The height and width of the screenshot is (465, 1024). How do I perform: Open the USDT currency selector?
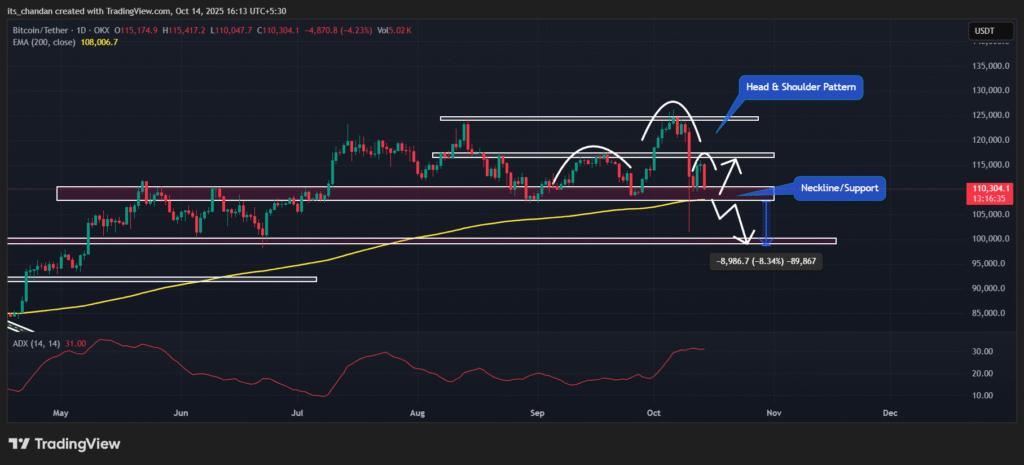point(983,31)
